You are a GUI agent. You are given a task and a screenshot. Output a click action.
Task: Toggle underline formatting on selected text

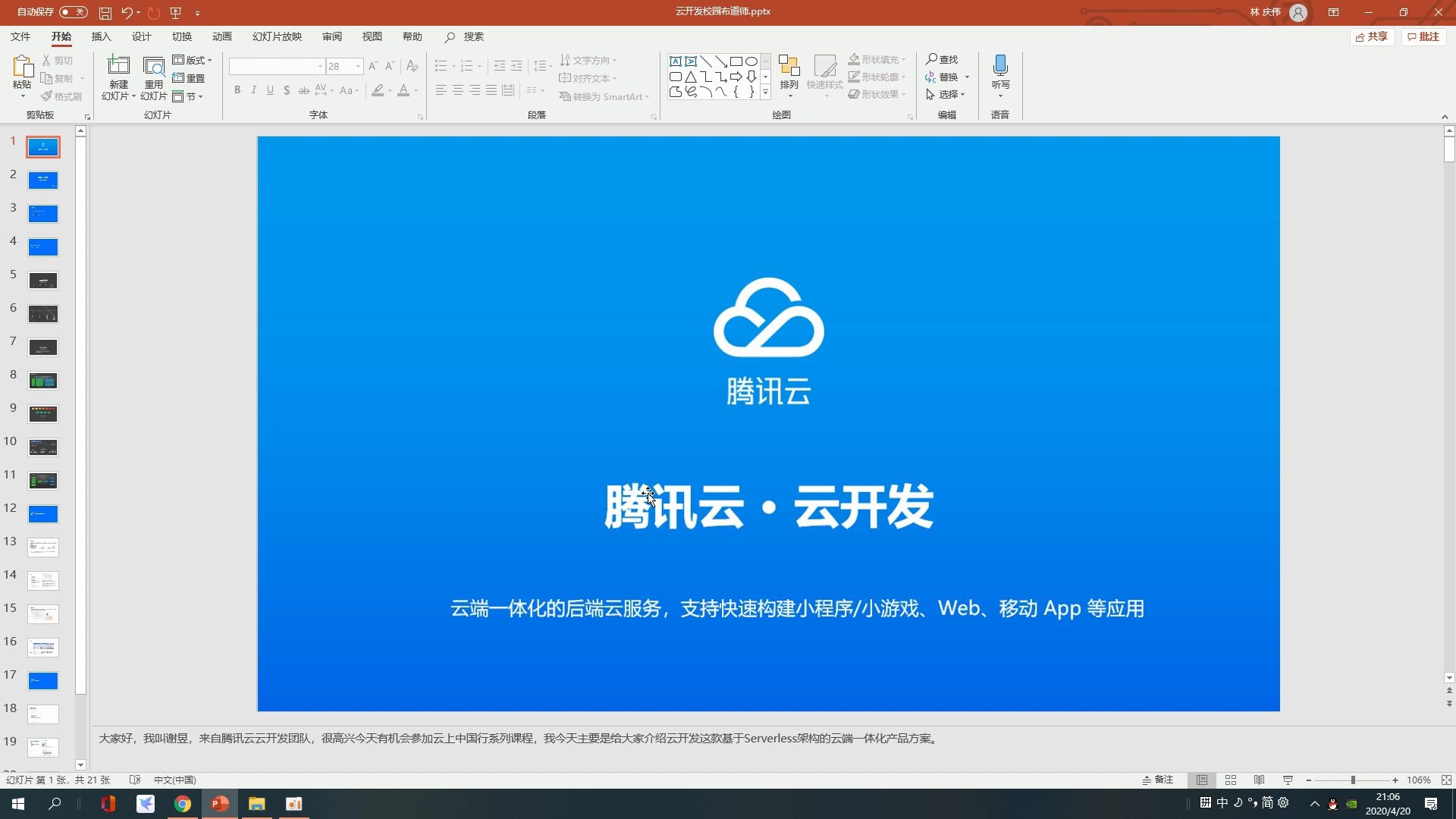270,90
